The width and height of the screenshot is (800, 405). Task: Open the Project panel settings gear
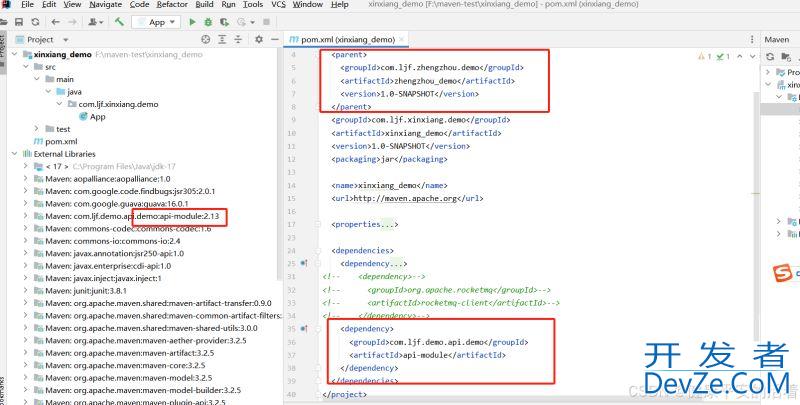259,39
